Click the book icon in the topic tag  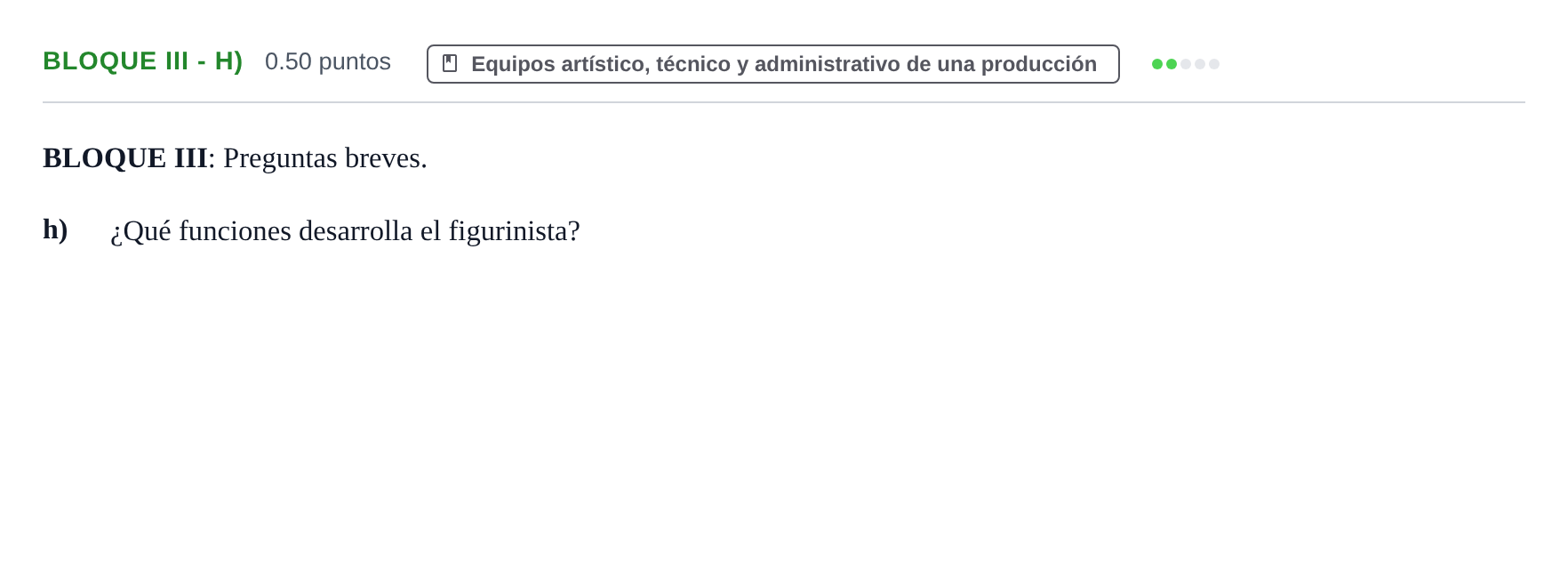click(x=450, y=63)
